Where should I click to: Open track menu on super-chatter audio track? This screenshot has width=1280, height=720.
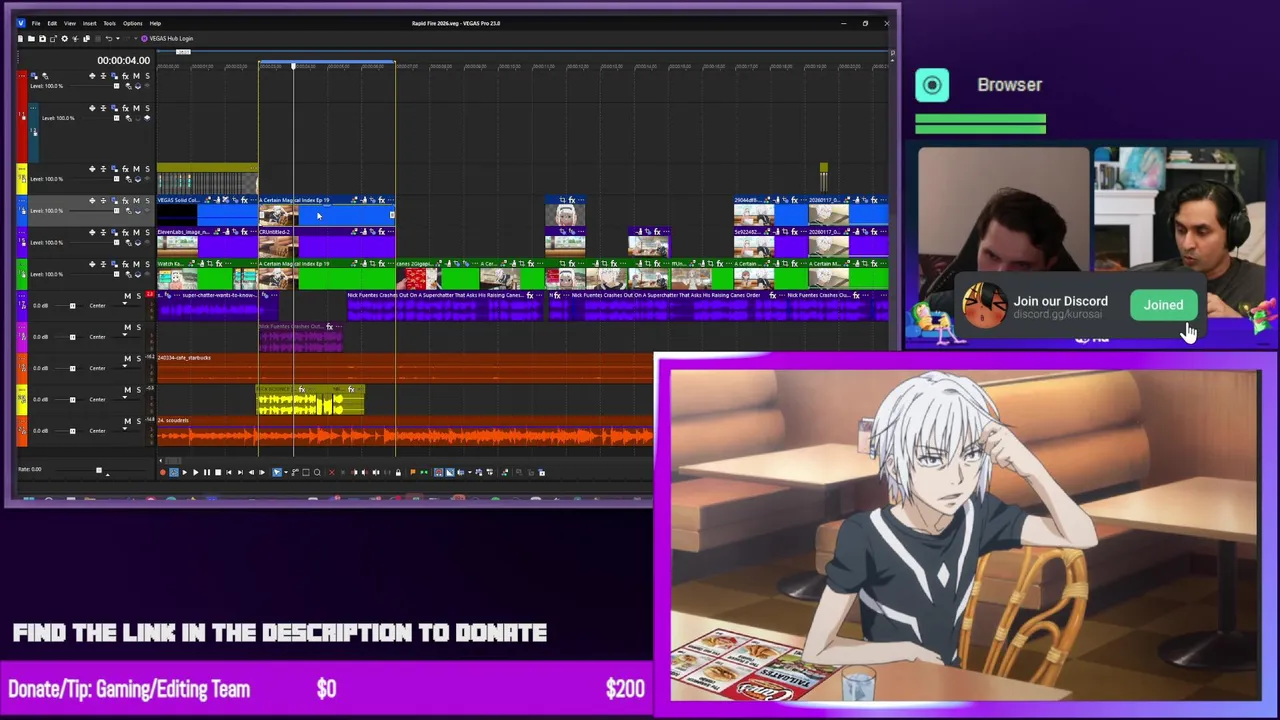[x=22, y=295]
